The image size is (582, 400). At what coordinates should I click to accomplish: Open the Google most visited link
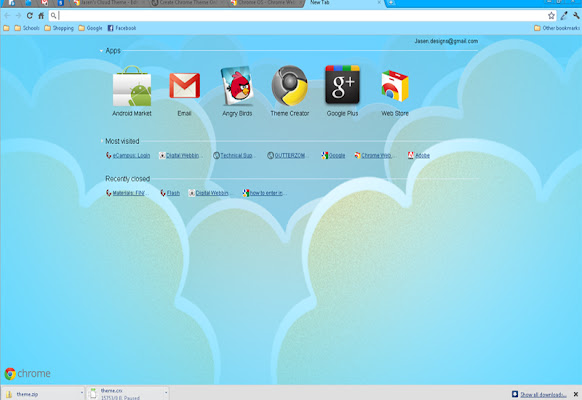tap(333, 155)
